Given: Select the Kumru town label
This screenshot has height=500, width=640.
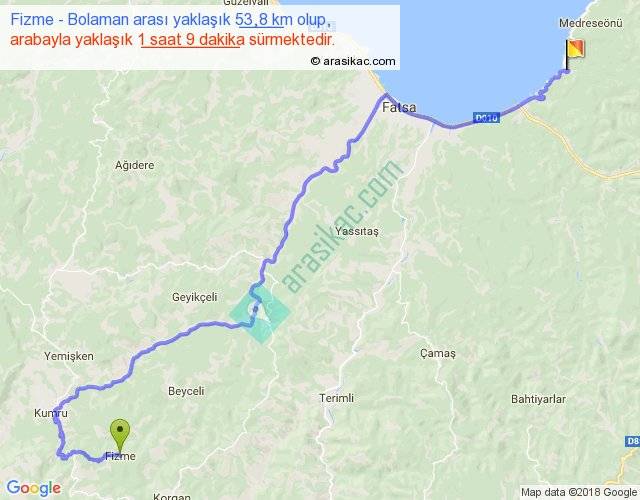Looking at the screenshot, I should (x=51, y=413).
